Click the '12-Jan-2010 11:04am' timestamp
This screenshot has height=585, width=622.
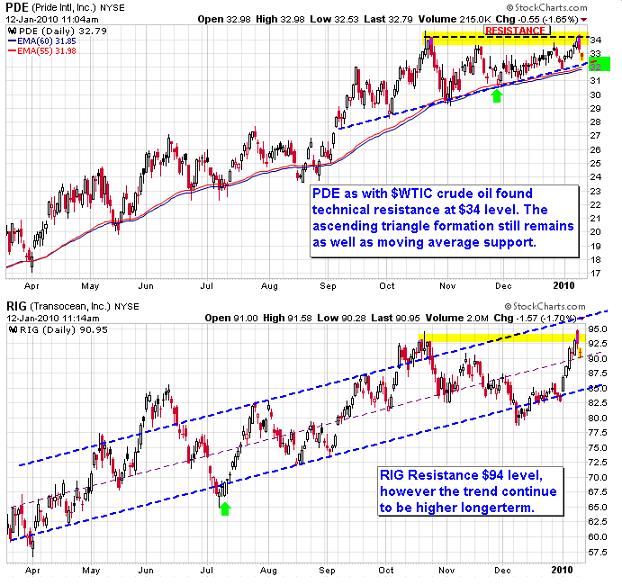pyautogui.click(x=52, y=19)
